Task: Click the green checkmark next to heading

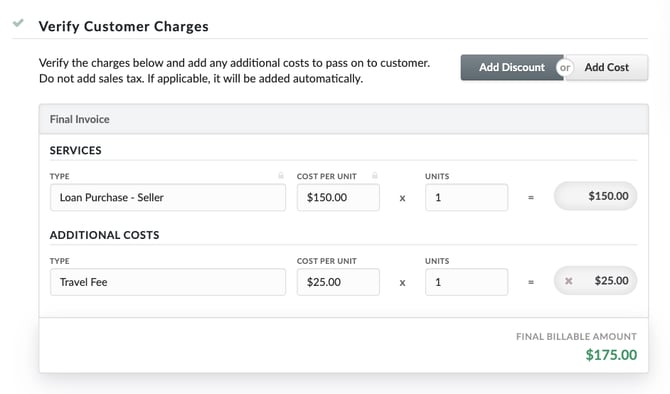Action: [18, 23]
